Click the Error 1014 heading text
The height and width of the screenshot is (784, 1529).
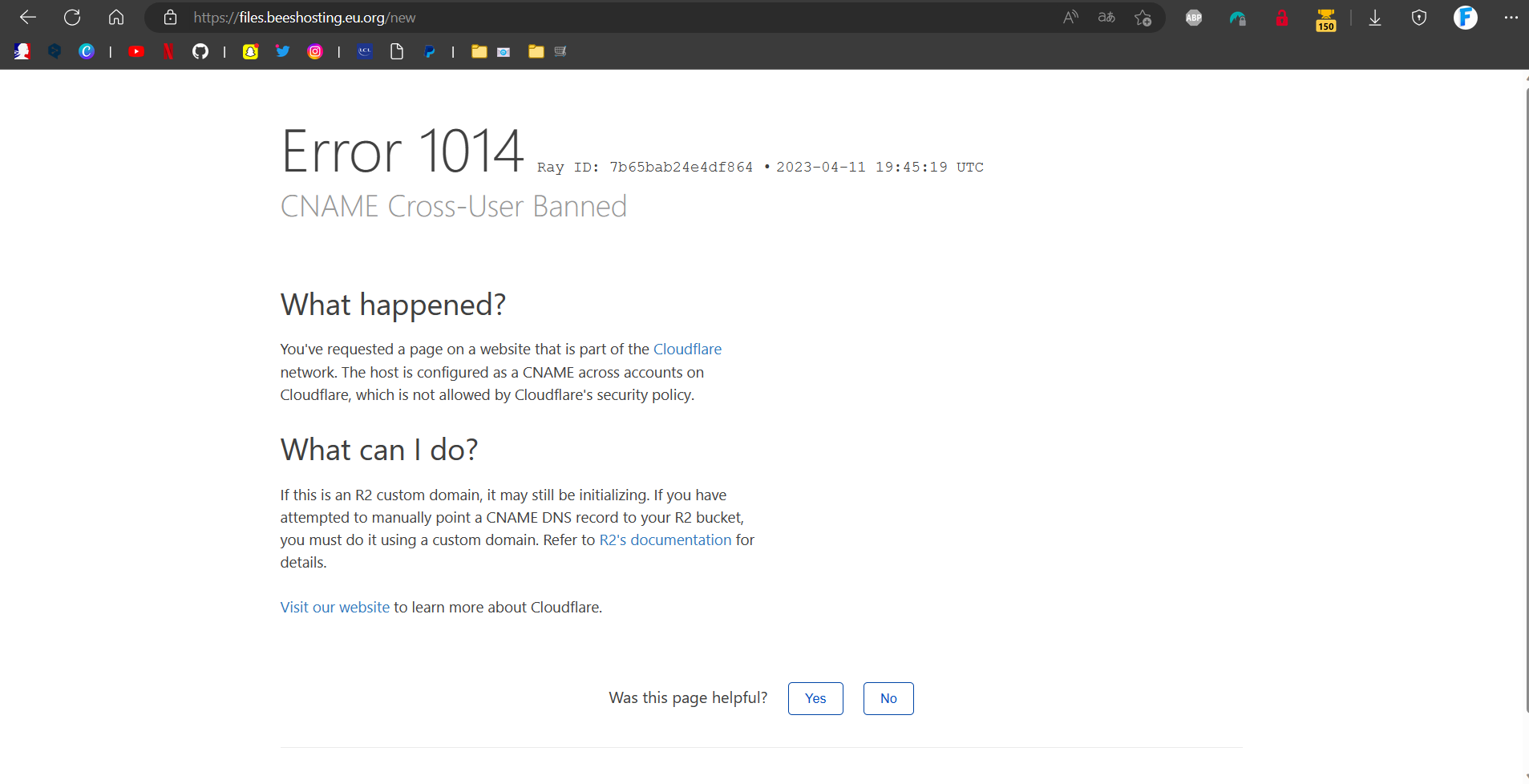(x=402, y=151)
